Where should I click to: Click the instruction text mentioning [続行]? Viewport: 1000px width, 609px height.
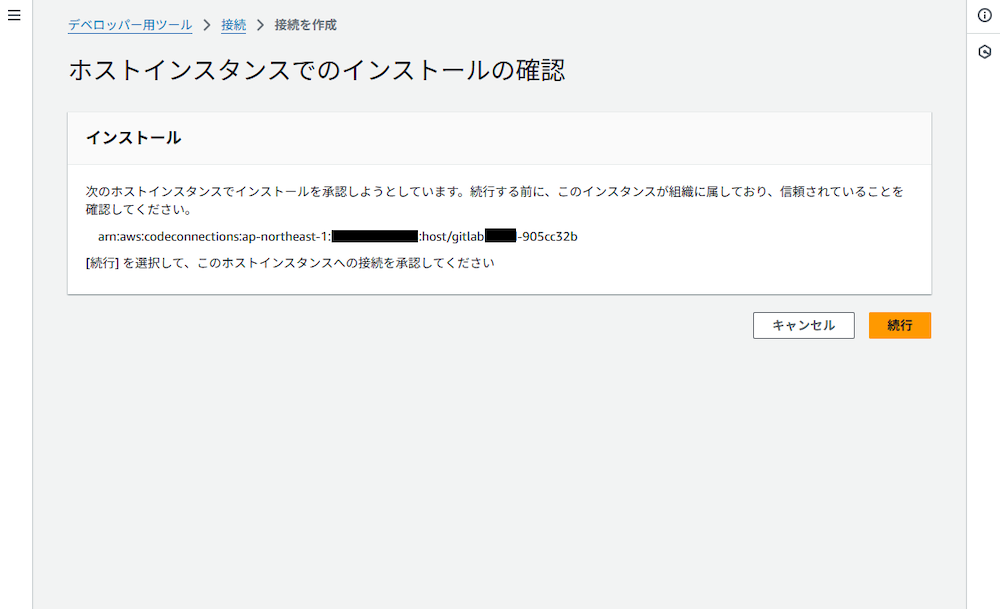point(289,263)
